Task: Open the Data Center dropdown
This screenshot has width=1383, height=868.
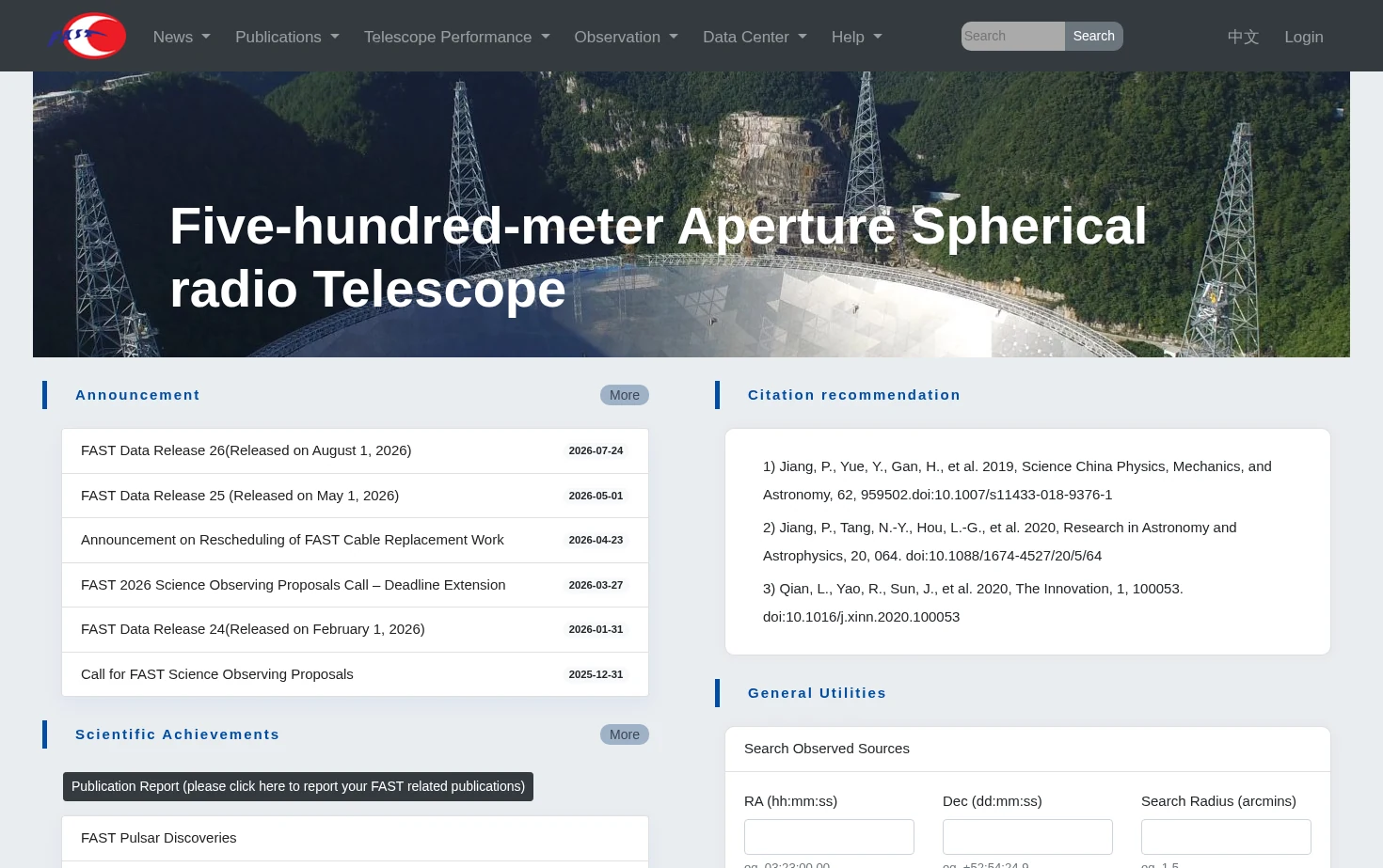Action: pyautogui.click(x=755, y=37)
